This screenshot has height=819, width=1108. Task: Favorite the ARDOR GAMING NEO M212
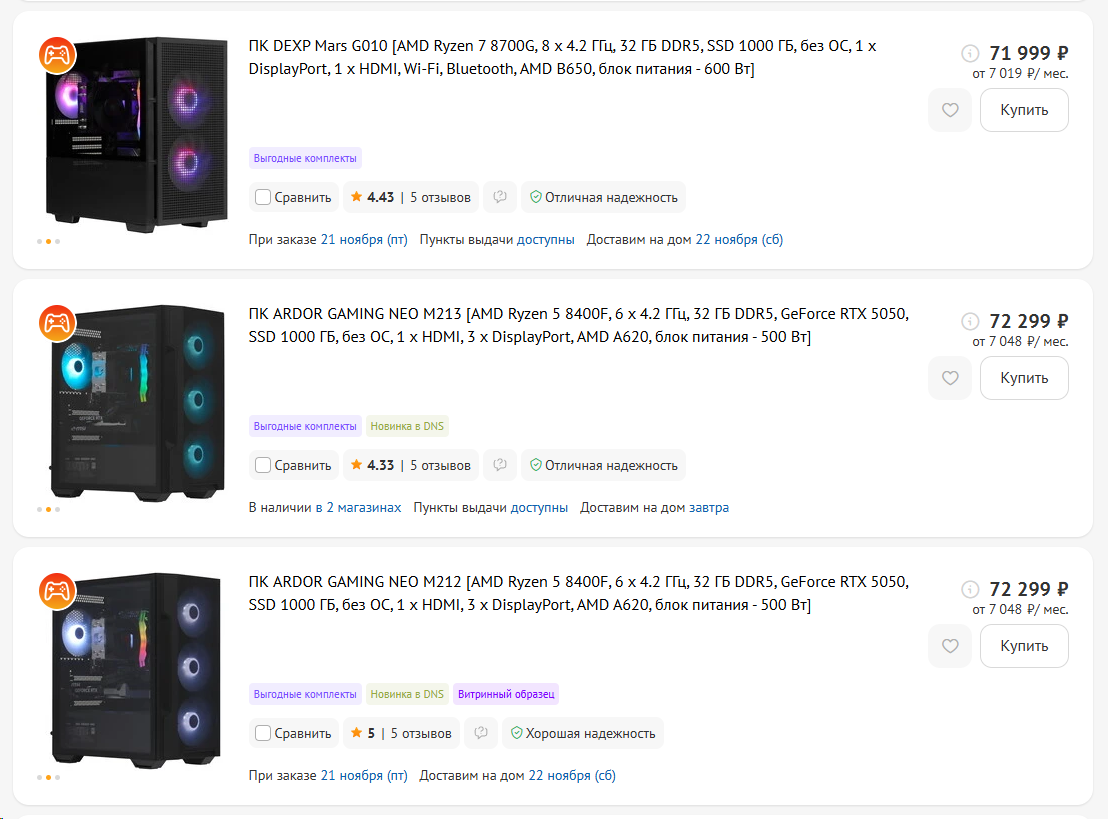click(950, 646)
